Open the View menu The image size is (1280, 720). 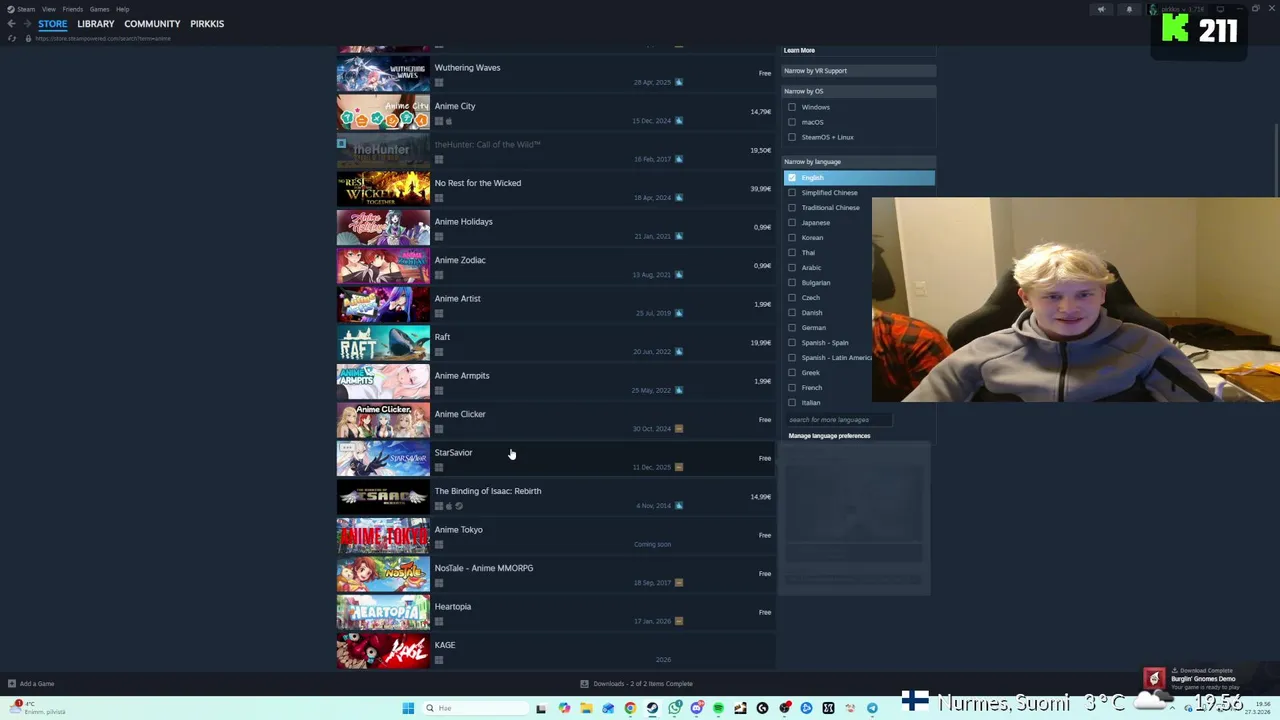pyautogui.click(x=48, y=9)
